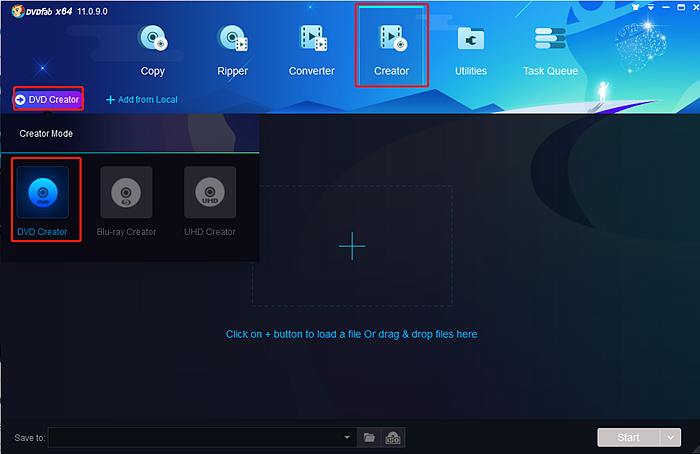Click the DVD Creator mode switcher button
Screen dimensions: 700x454
pos(48,99)
